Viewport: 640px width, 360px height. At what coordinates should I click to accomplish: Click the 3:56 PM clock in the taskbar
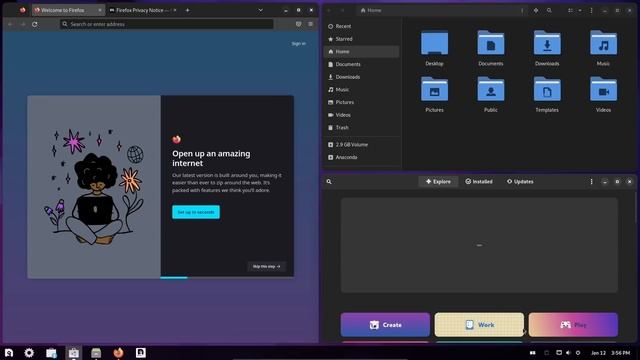click(x=621, y=353)
